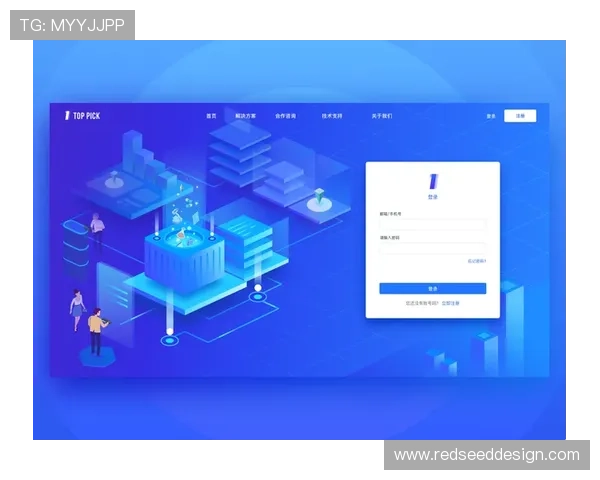600x480 pixels.
Task: Open 关于我们 in the navigation bar
Action: 381,116
